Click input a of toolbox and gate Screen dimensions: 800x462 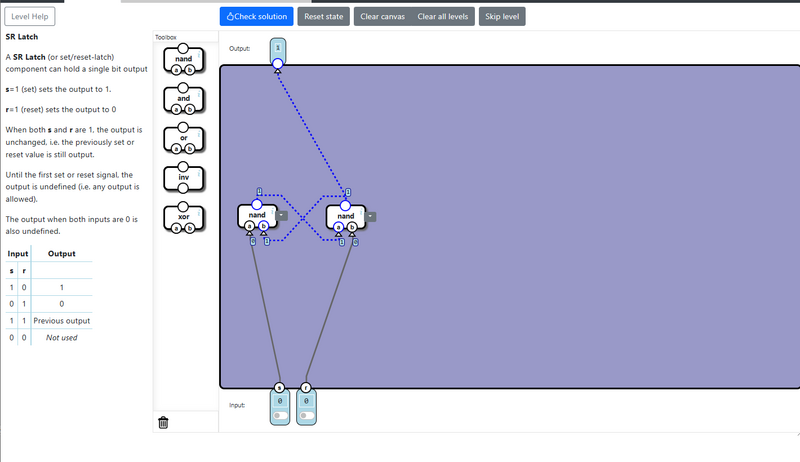click(x=177, y=109)
